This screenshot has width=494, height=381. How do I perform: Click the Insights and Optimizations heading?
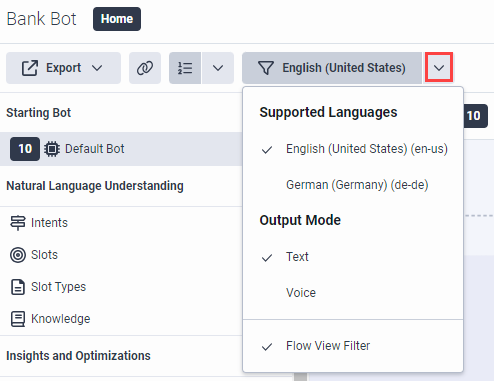[x=78, y=356]
